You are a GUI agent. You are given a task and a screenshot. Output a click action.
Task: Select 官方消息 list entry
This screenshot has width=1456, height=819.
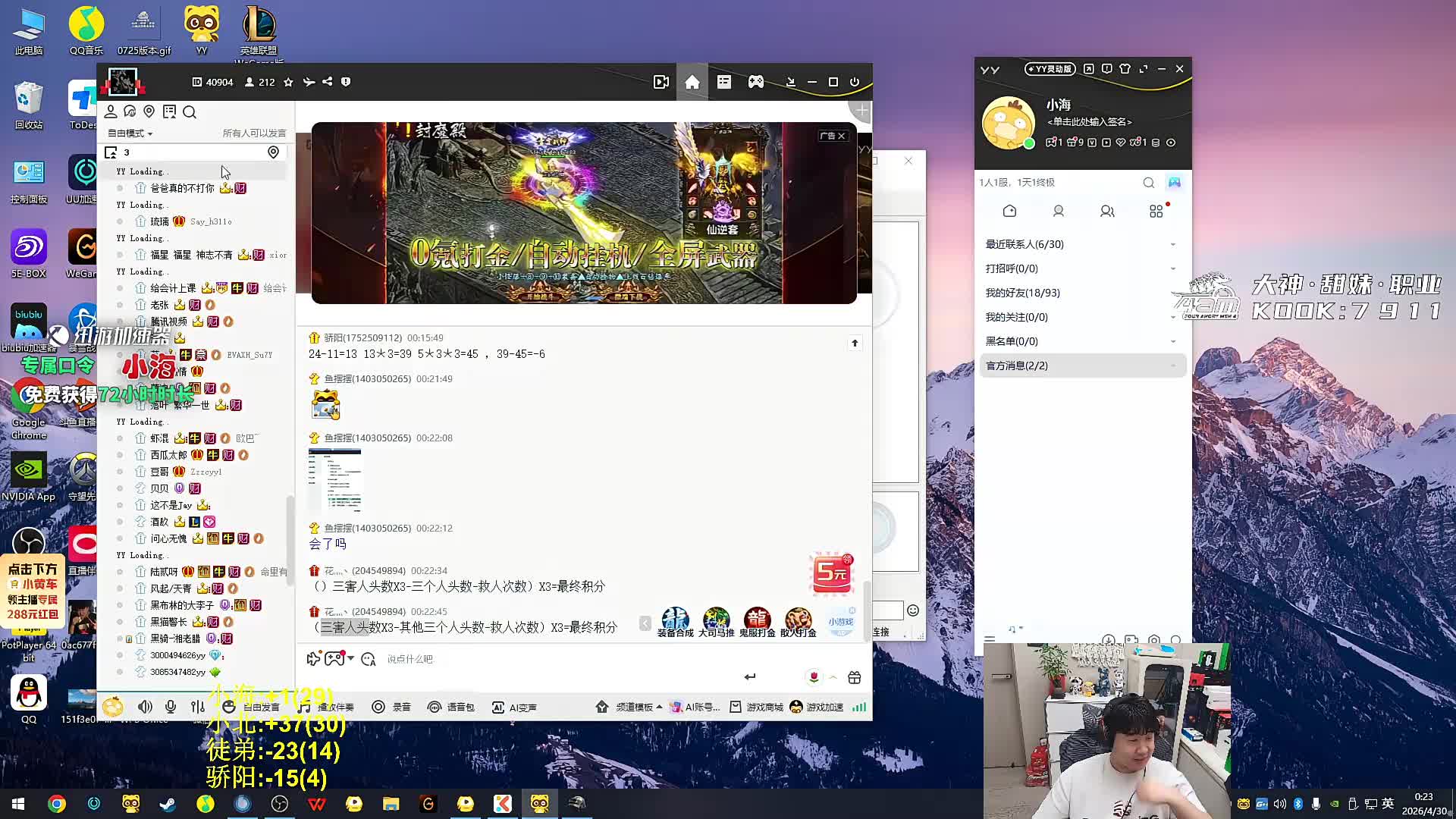coord(1016,366)
